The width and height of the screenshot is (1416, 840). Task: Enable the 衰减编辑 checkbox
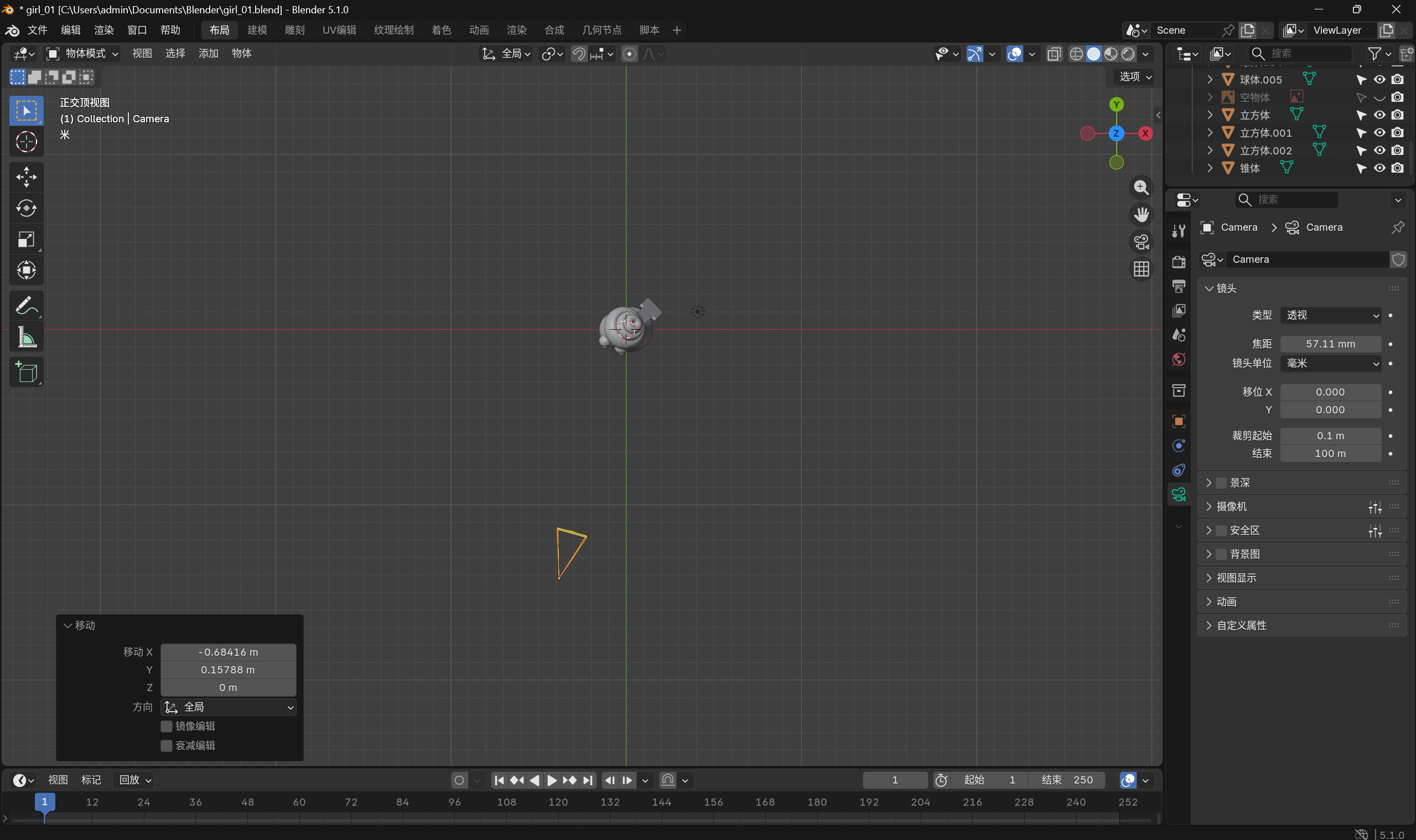click(167, 745)
